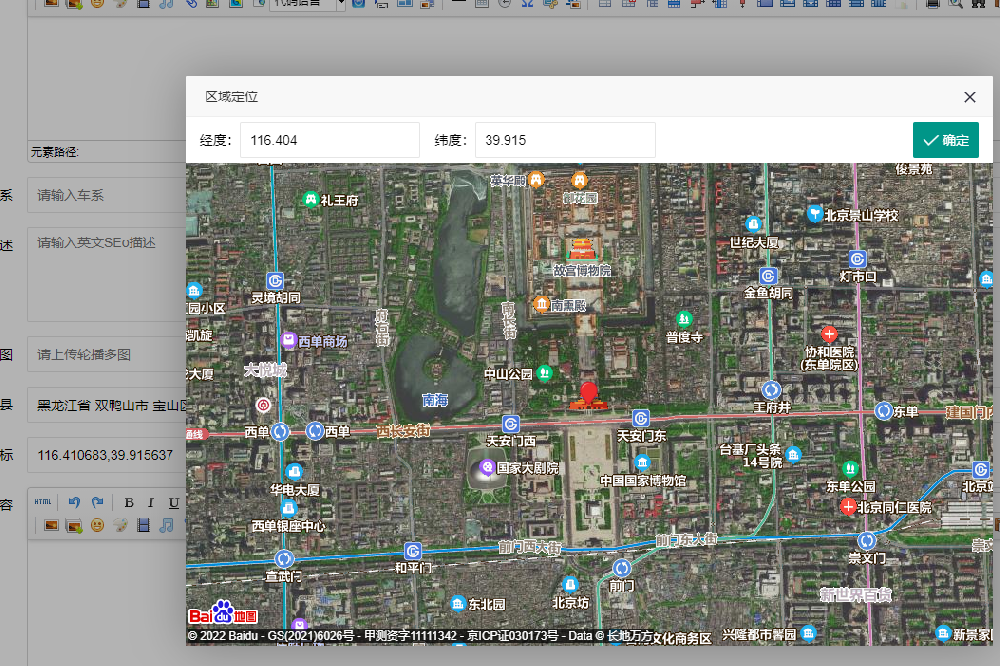The width and height of the screenshot is (1000, 666).
Task: Select the 协和医院 hospital icon
Action: click(x=829, y=333)
